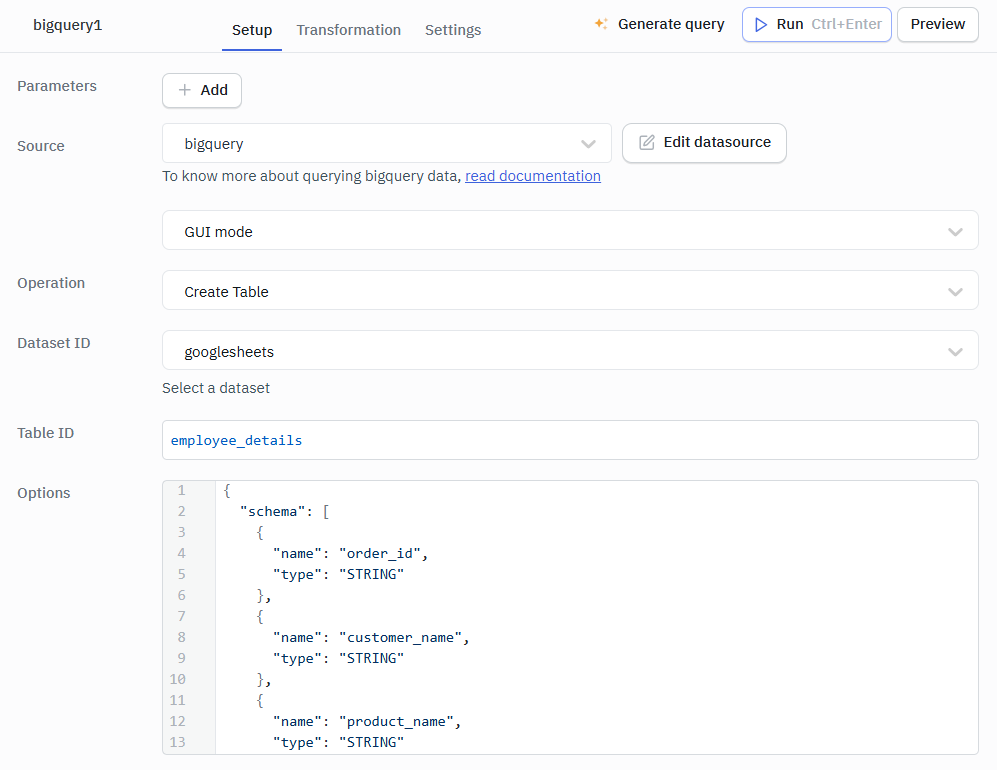Open the Create Table operation dropdown
Screen dimensions: 997x770
pos(570,291)
